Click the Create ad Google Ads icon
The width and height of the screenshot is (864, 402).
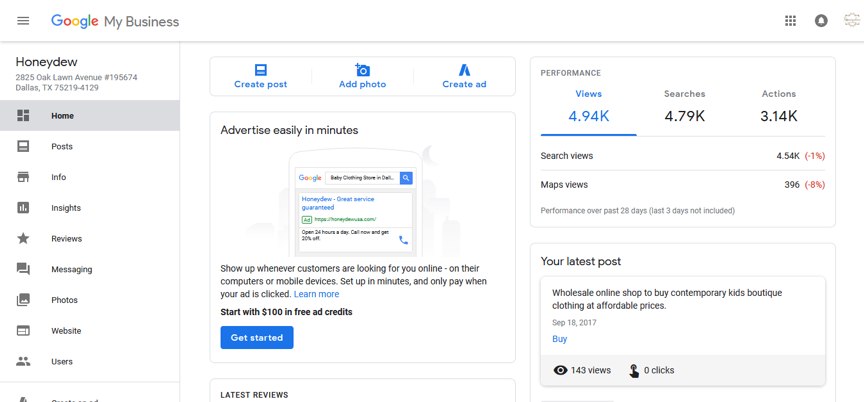(464, 70)
